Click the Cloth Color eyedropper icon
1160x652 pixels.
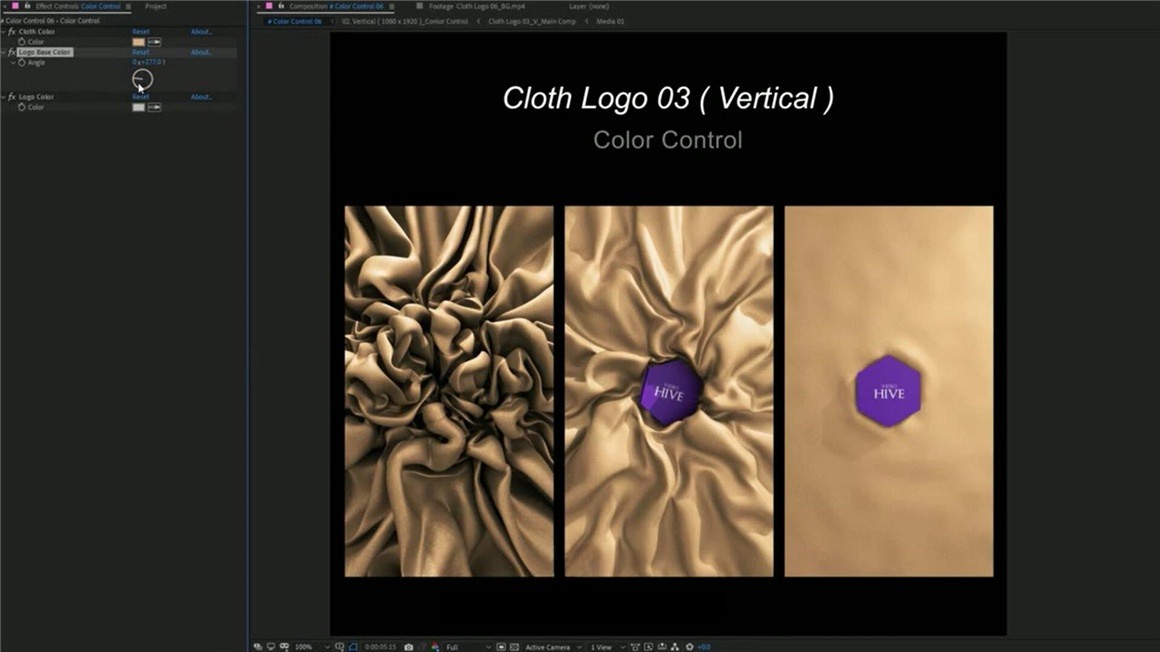[155, 42]
